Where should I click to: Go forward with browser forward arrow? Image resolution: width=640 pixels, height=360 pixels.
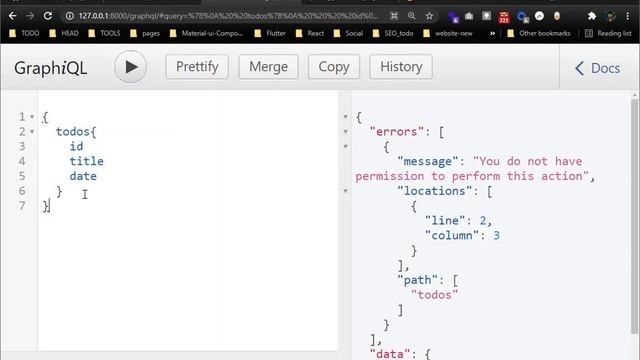30,16
